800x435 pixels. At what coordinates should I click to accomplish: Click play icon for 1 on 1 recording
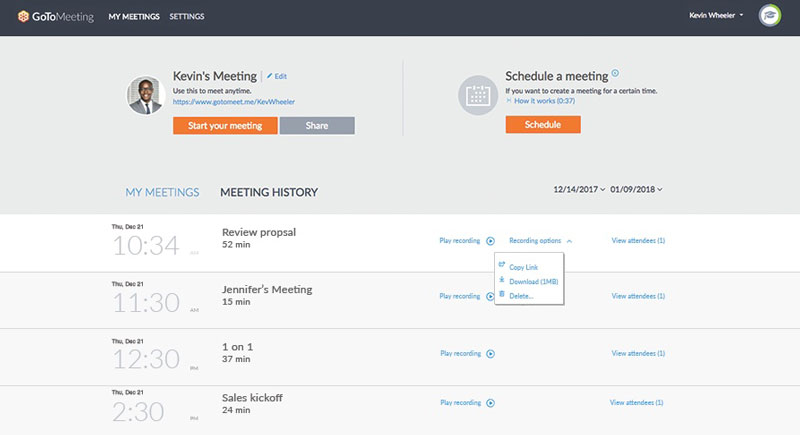491,353
